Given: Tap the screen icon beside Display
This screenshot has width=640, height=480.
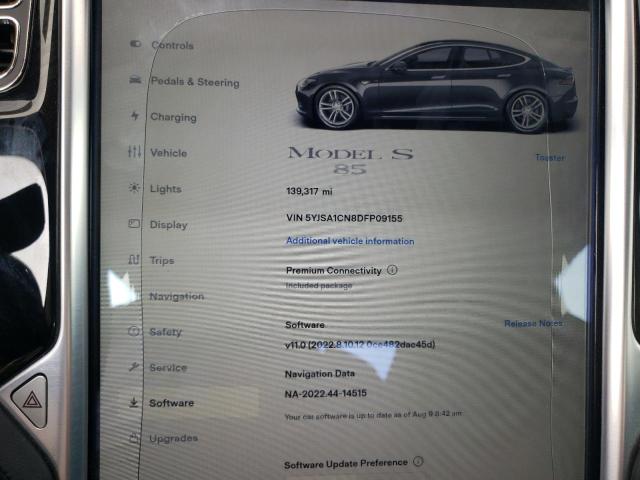Looking at the screenshot, I should pyautogui.click(x=134, y=223).
